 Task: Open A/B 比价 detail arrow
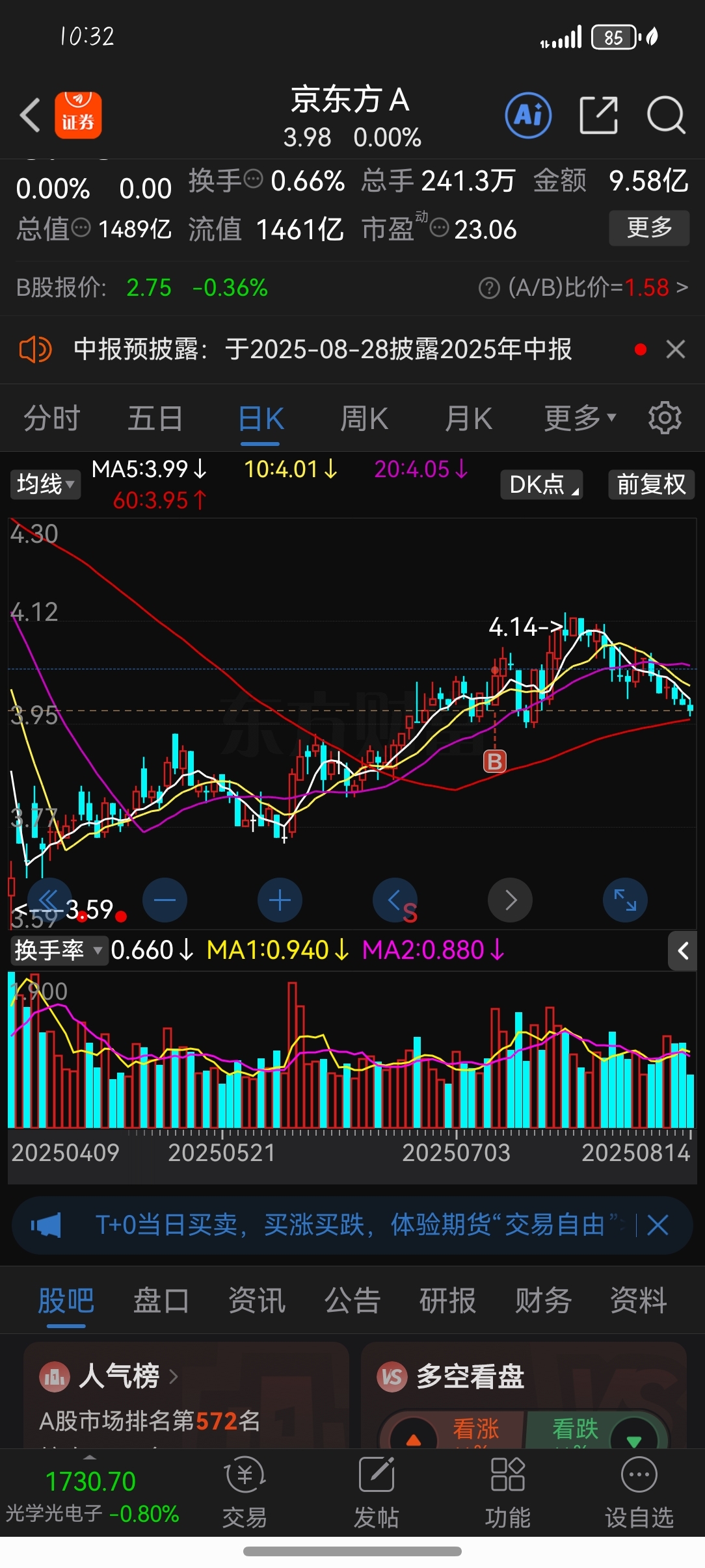(x=682, y=287)
